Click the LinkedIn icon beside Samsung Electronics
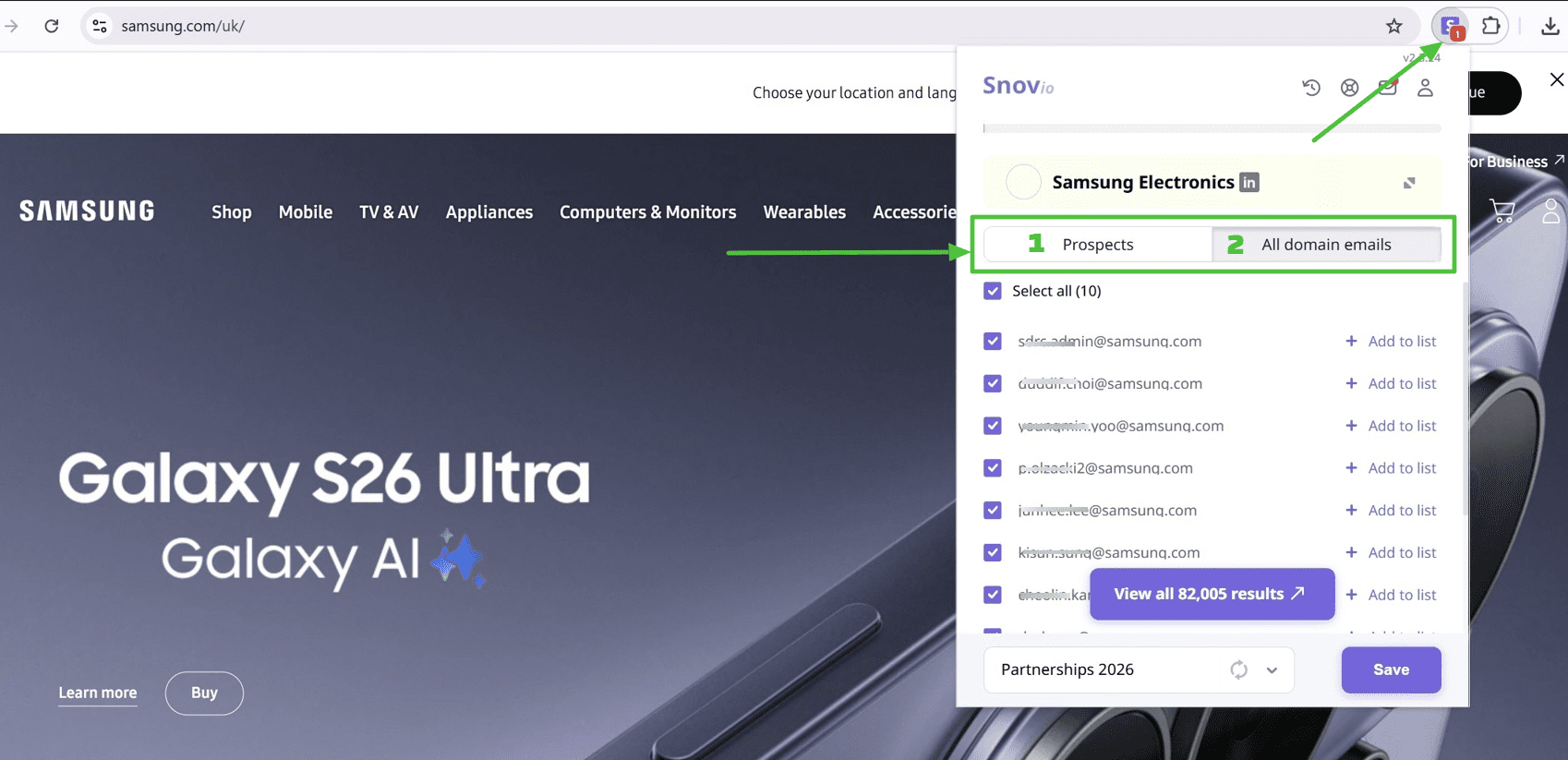 [x=1248, y=183]
